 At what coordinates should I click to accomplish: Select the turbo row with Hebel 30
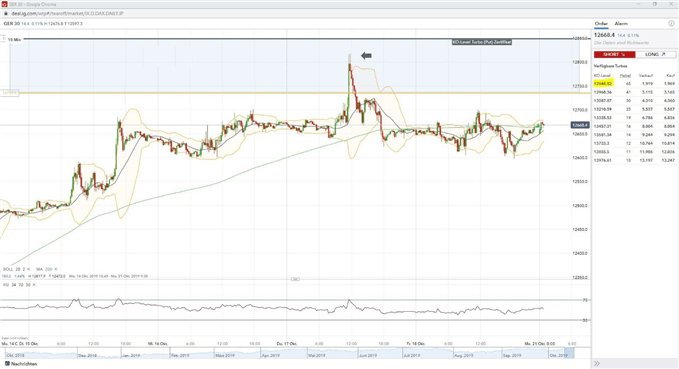point(634,100)
